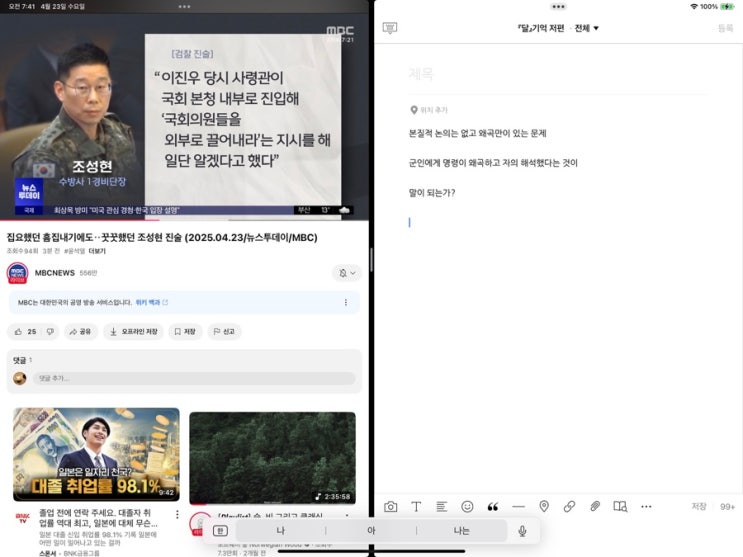Open category dropdown 전체 in editor header

587,28
